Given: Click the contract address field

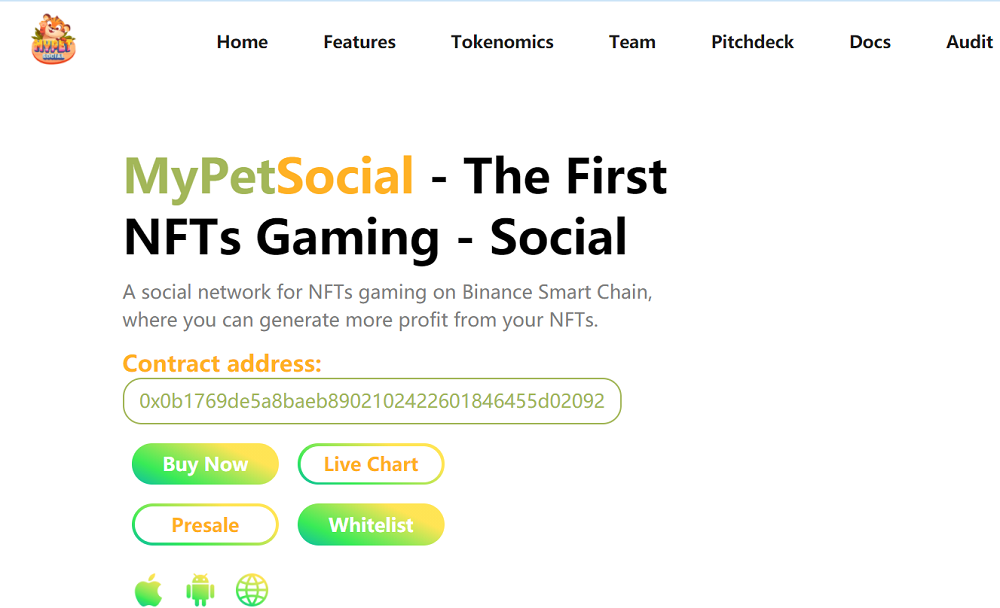Looking at the screenshot, I should click(x=372, y=401).
